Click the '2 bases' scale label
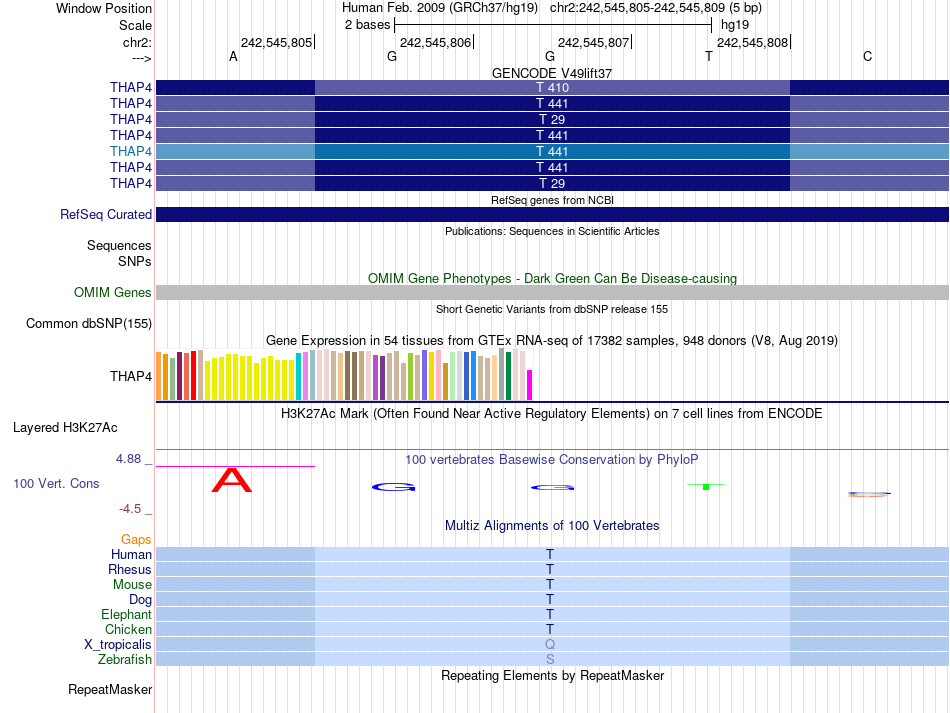 click(368, 25)
